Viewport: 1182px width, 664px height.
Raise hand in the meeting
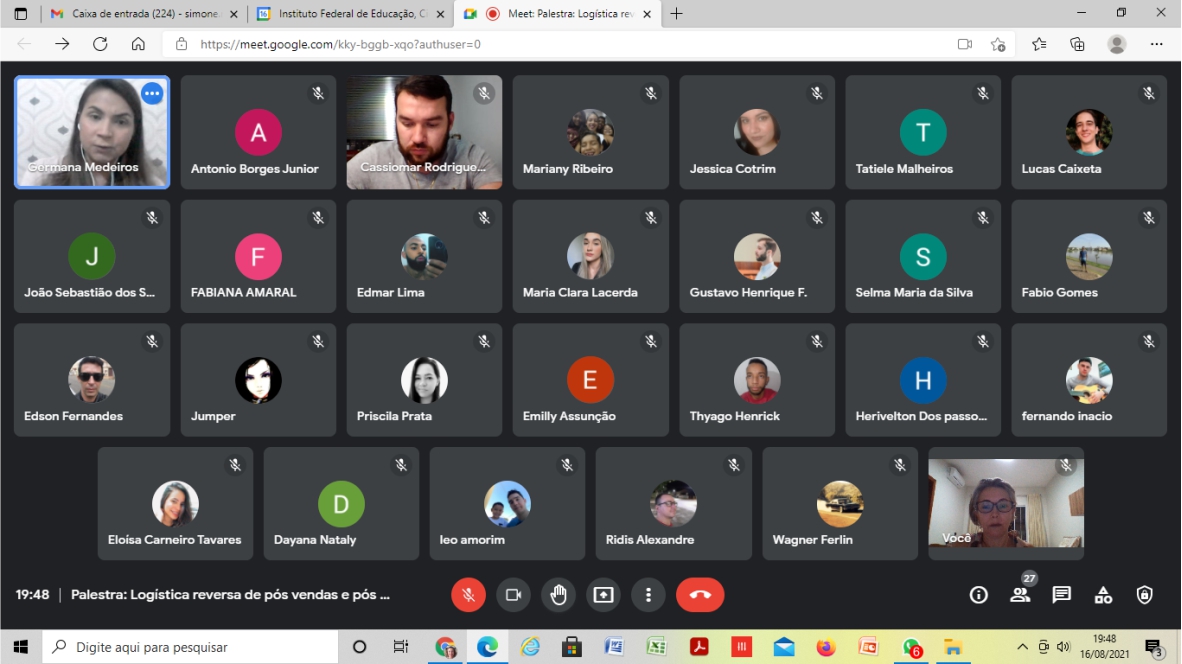pos(558,595)
